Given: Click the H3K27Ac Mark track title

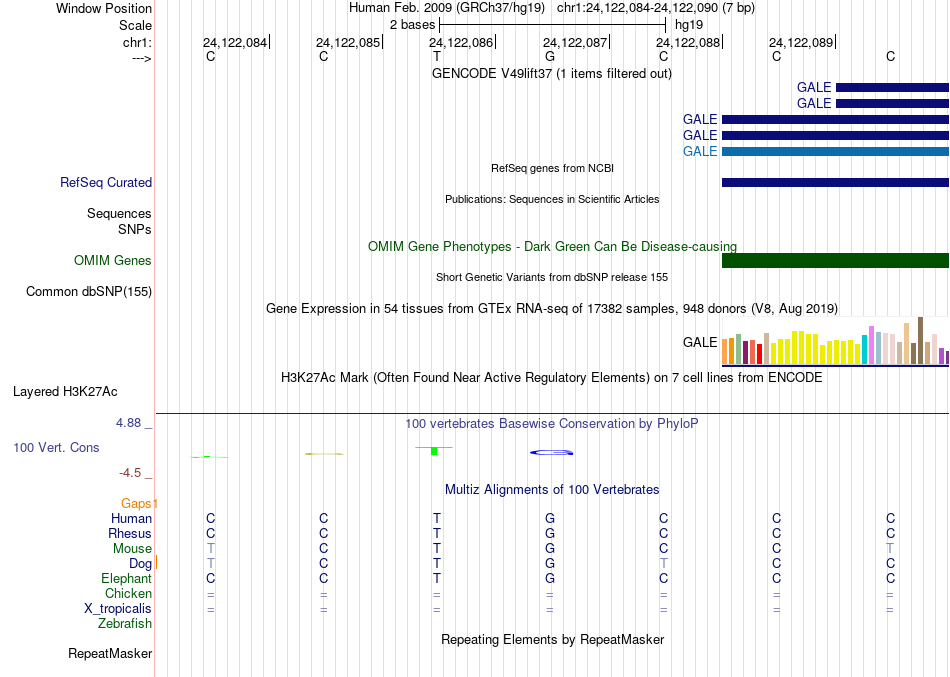Looking at the screenshot, I should [552, 378].
